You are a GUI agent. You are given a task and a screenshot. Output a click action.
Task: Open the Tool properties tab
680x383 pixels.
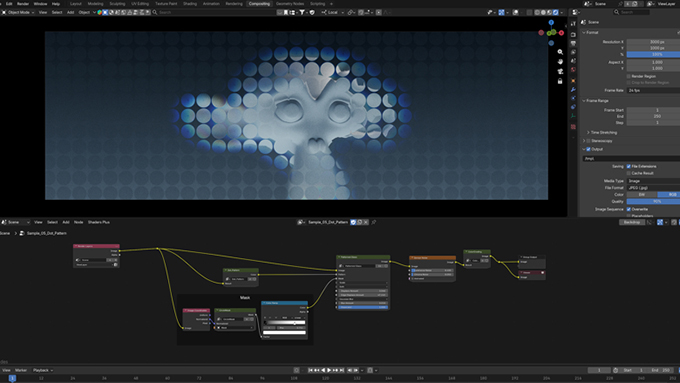[573, 23]
